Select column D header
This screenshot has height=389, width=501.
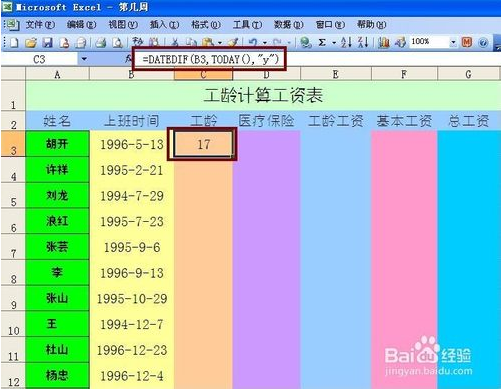click(267, 74)
